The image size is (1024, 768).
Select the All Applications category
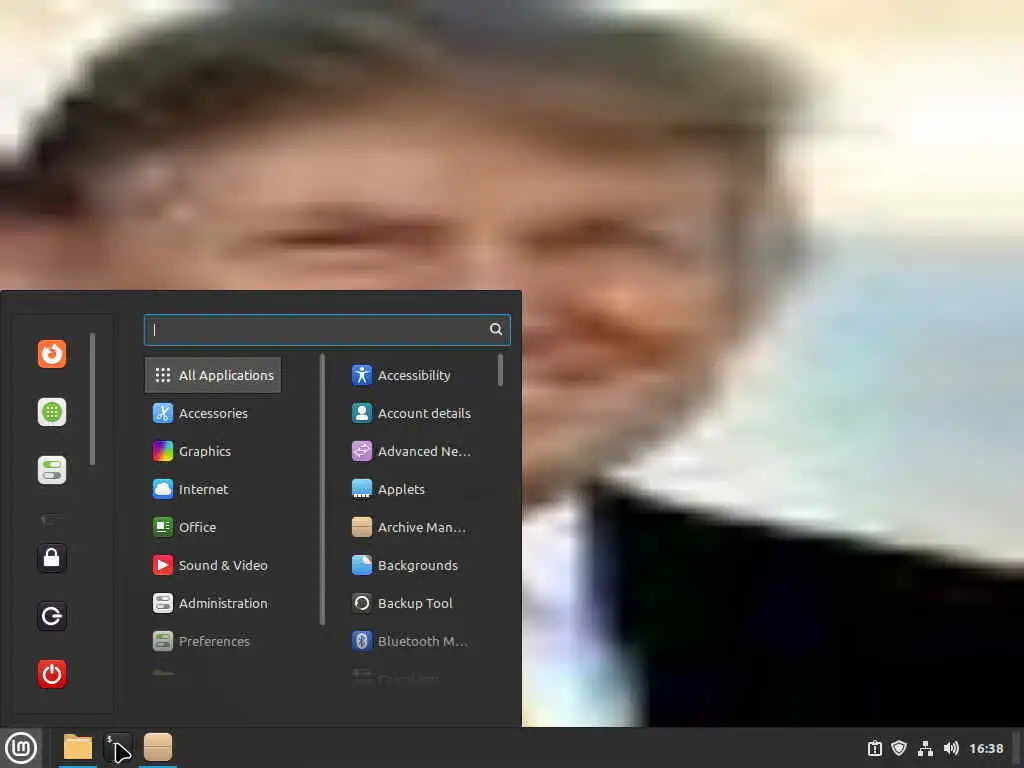tap(213, 375)
